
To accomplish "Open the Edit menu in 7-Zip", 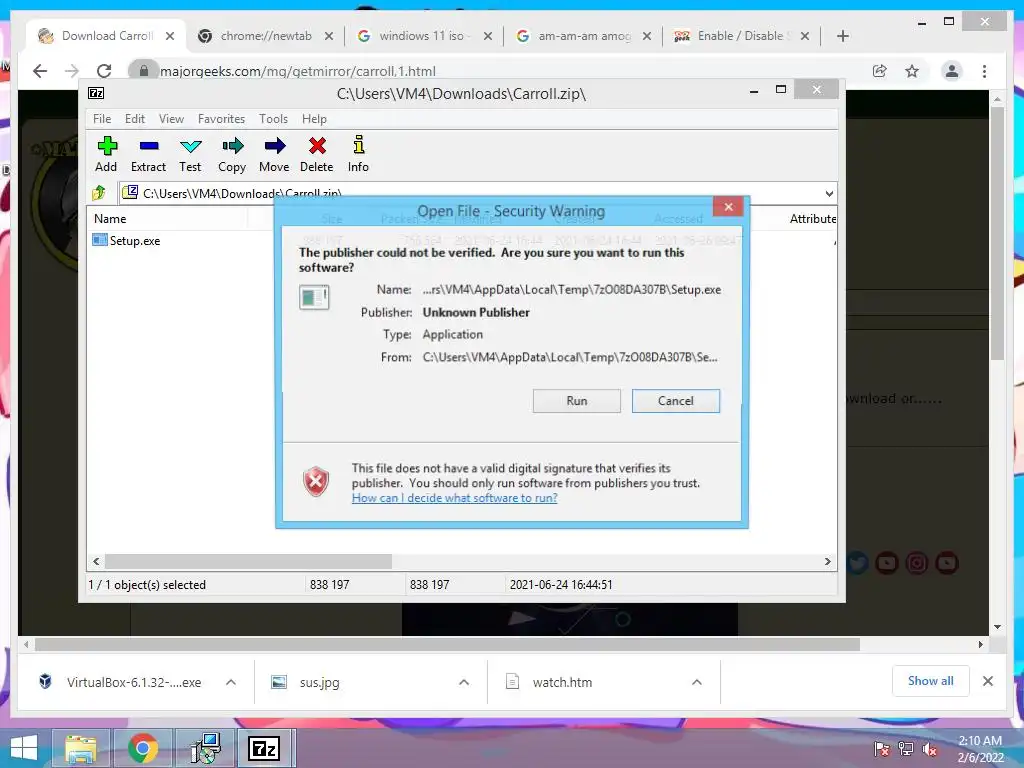I will pos(135,119).
